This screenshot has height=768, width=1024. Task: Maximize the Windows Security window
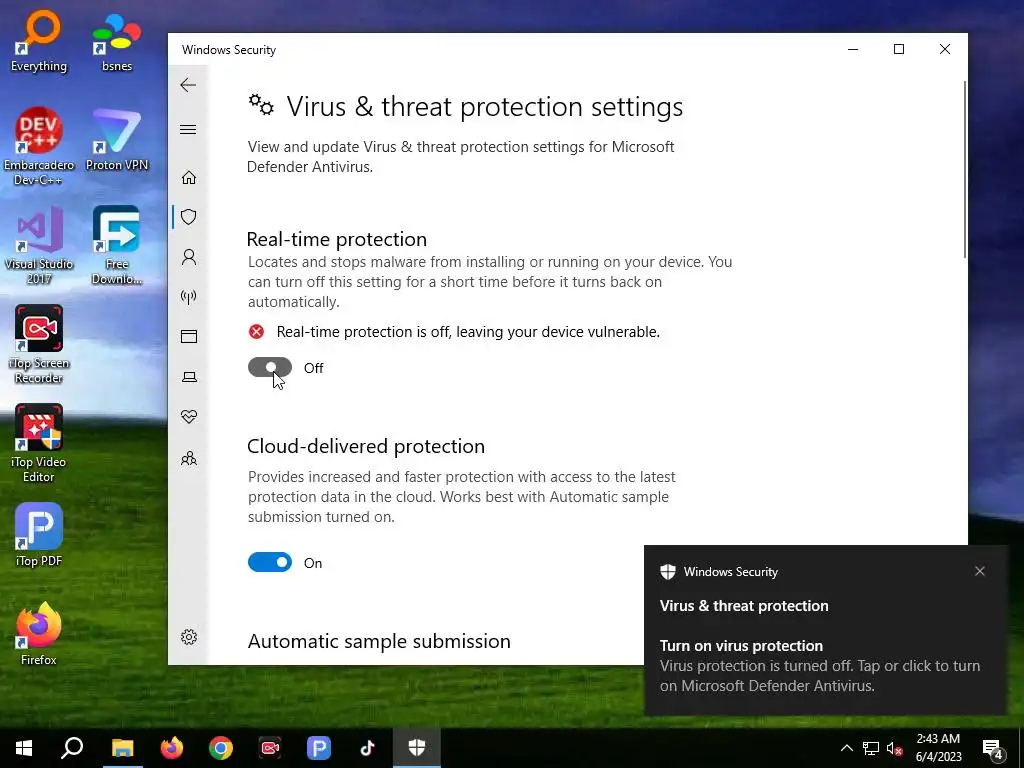(x=899, y=50)
